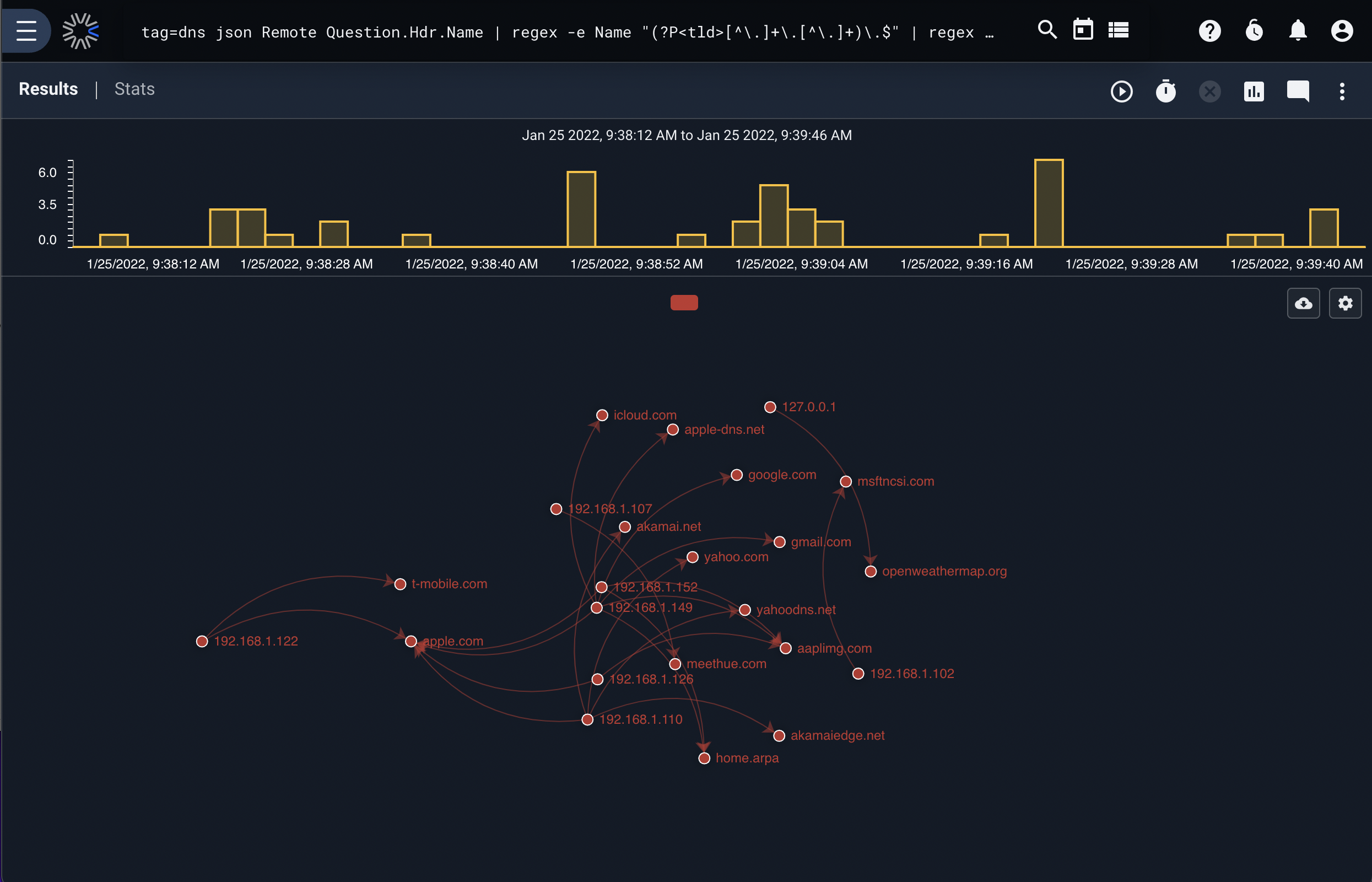Open the help question mark icon
The width and height of the screenshot is (1372, 882).
click(x=1209, y=31)
